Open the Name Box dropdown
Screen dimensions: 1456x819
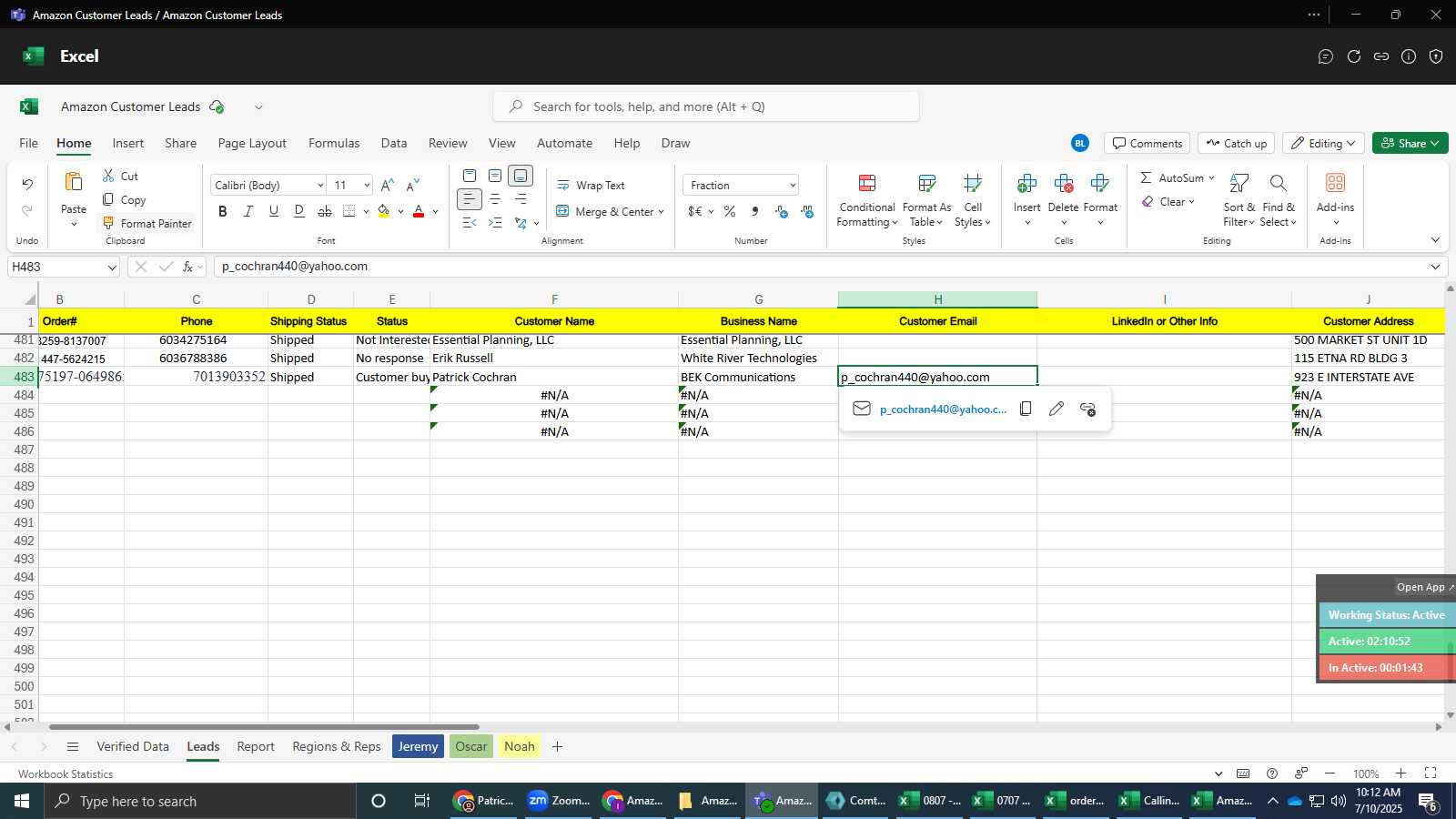(112, 267)
